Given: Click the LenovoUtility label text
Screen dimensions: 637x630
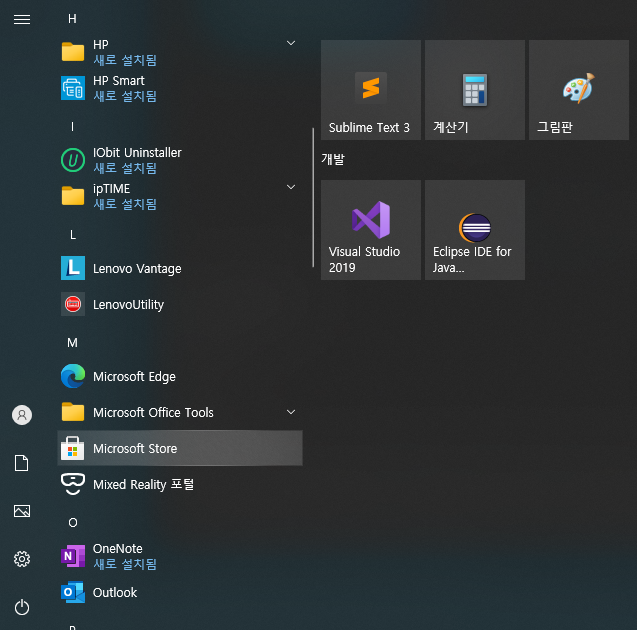Looking at the screenshot, I should point(128,305).
